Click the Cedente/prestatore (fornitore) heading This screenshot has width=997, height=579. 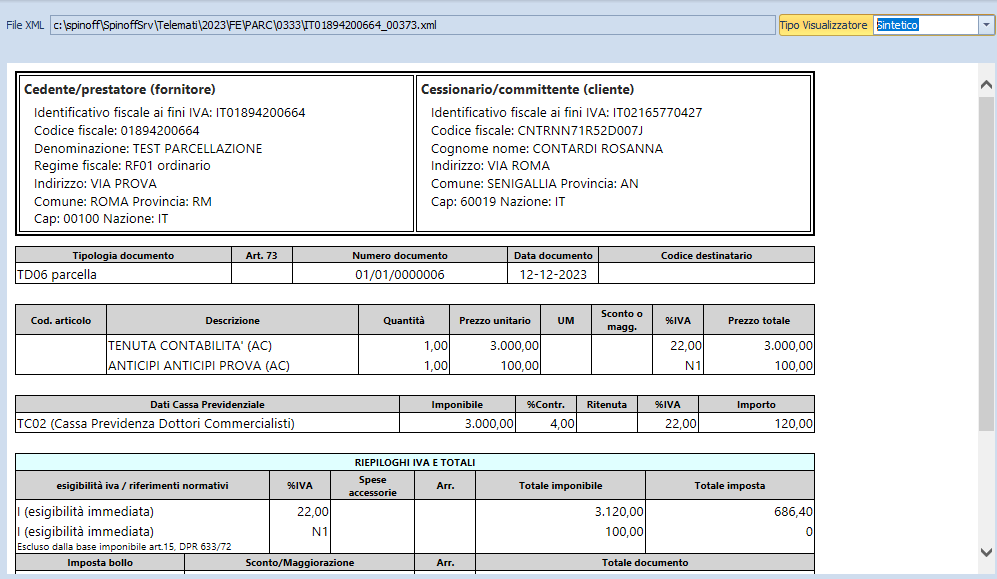[x=120, y=89]
